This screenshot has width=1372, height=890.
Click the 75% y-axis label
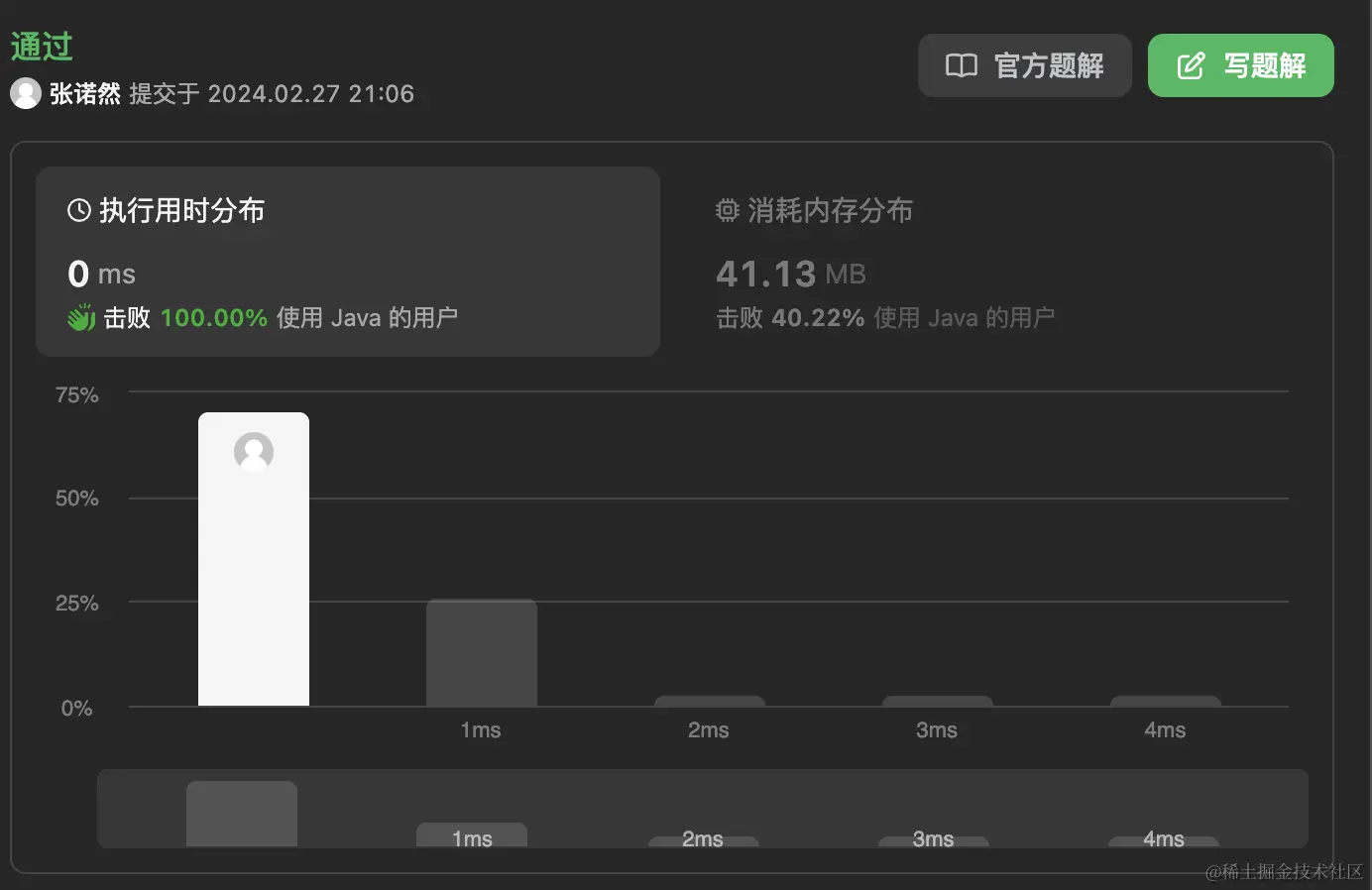tap(77, 395)
